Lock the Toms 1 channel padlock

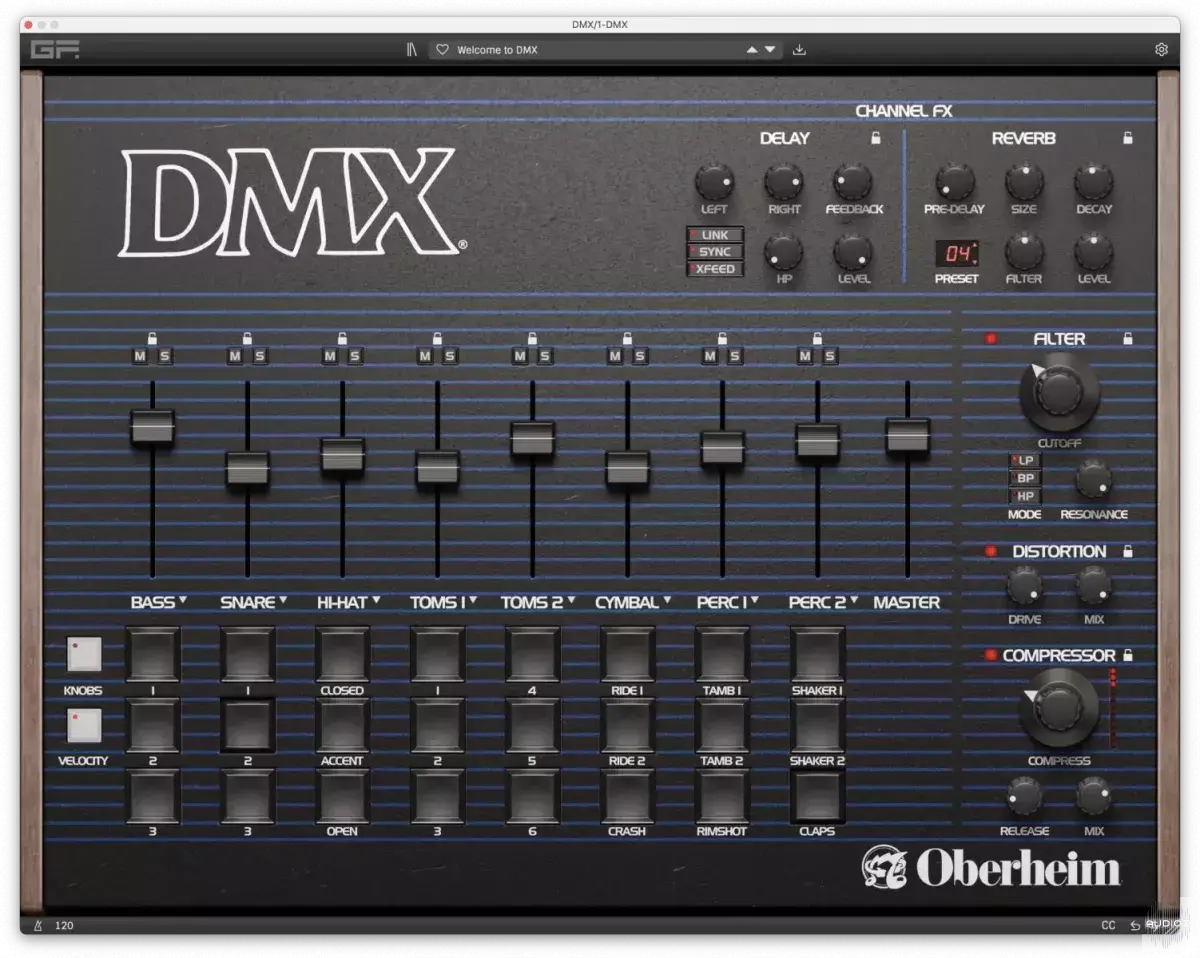[437, 338]
